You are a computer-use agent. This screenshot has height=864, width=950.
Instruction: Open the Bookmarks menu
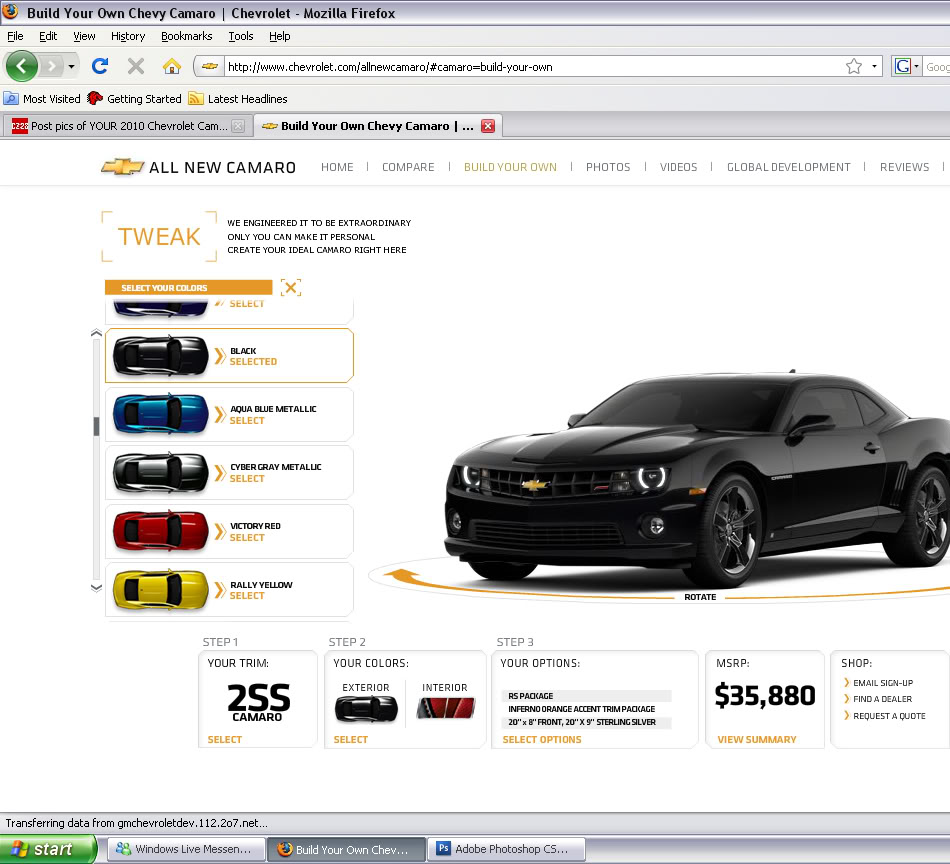tap(187, 36)
